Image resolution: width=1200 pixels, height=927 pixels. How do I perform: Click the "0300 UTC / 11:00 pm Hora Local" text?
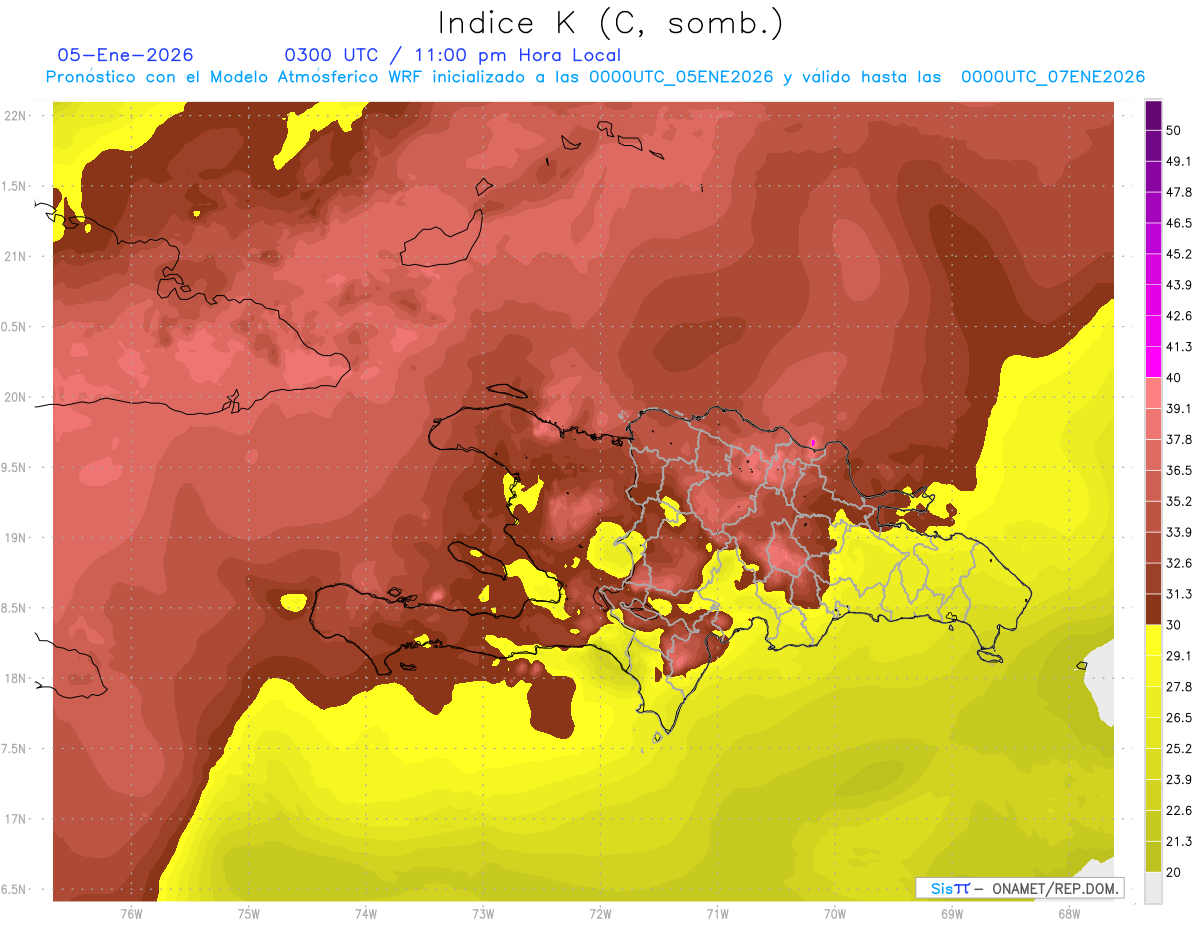453,55
